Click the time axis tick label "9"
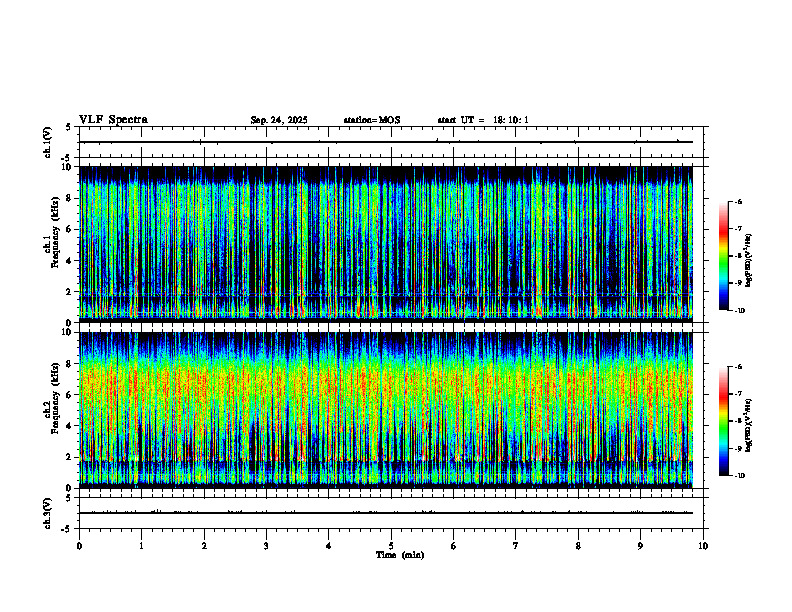 tap(640, 546)
